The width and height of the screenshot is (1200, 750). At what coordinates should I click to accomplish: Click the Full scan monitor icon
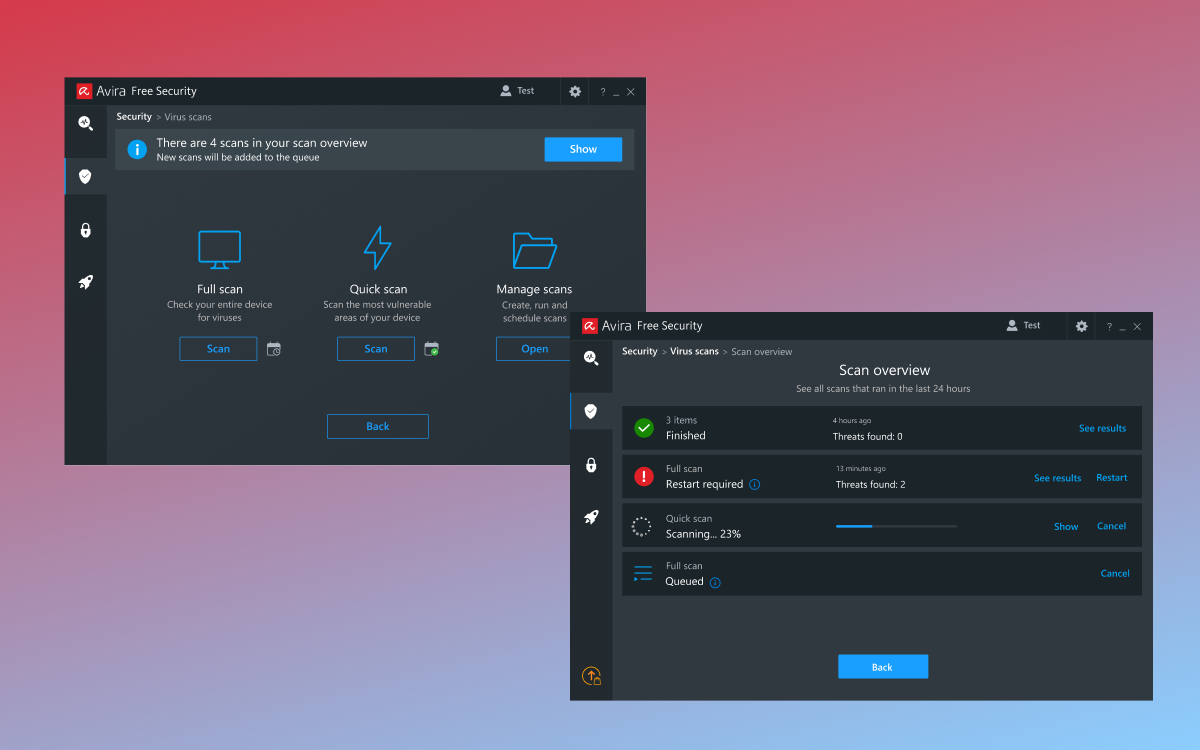click(219, 250)
